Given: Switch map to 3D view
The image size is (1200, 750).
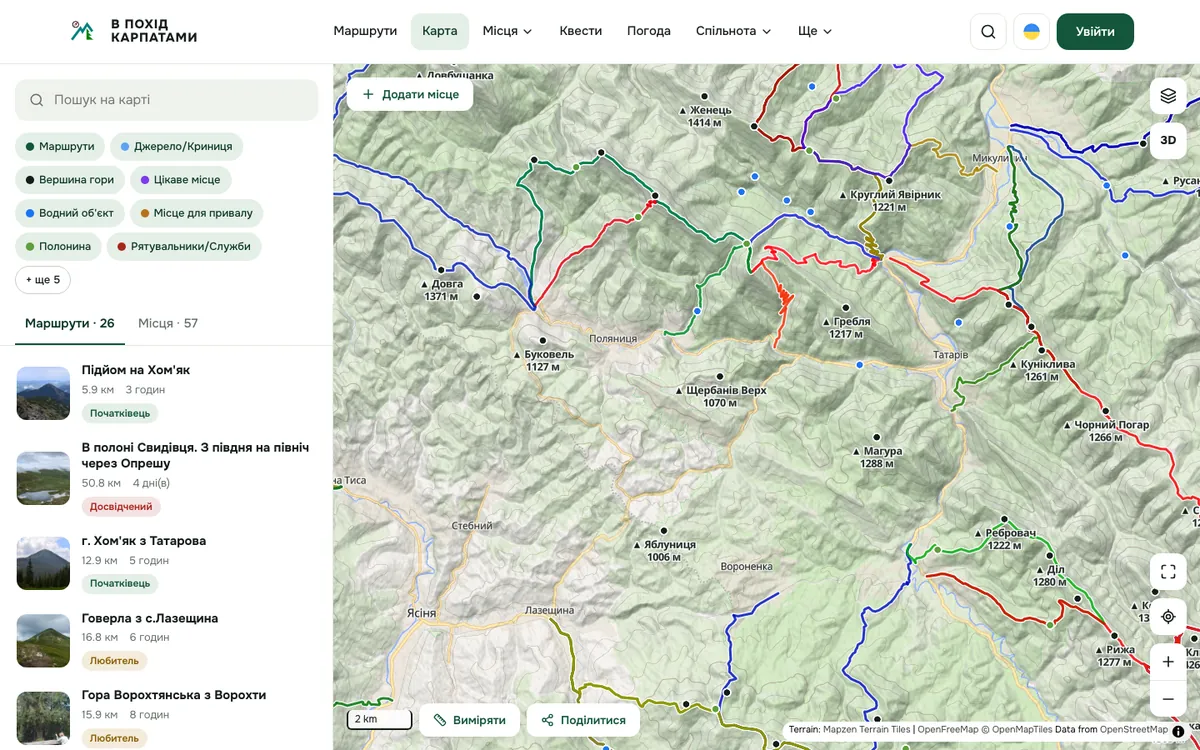Looking at the screenshot, I should click(x=1168, y=140).
